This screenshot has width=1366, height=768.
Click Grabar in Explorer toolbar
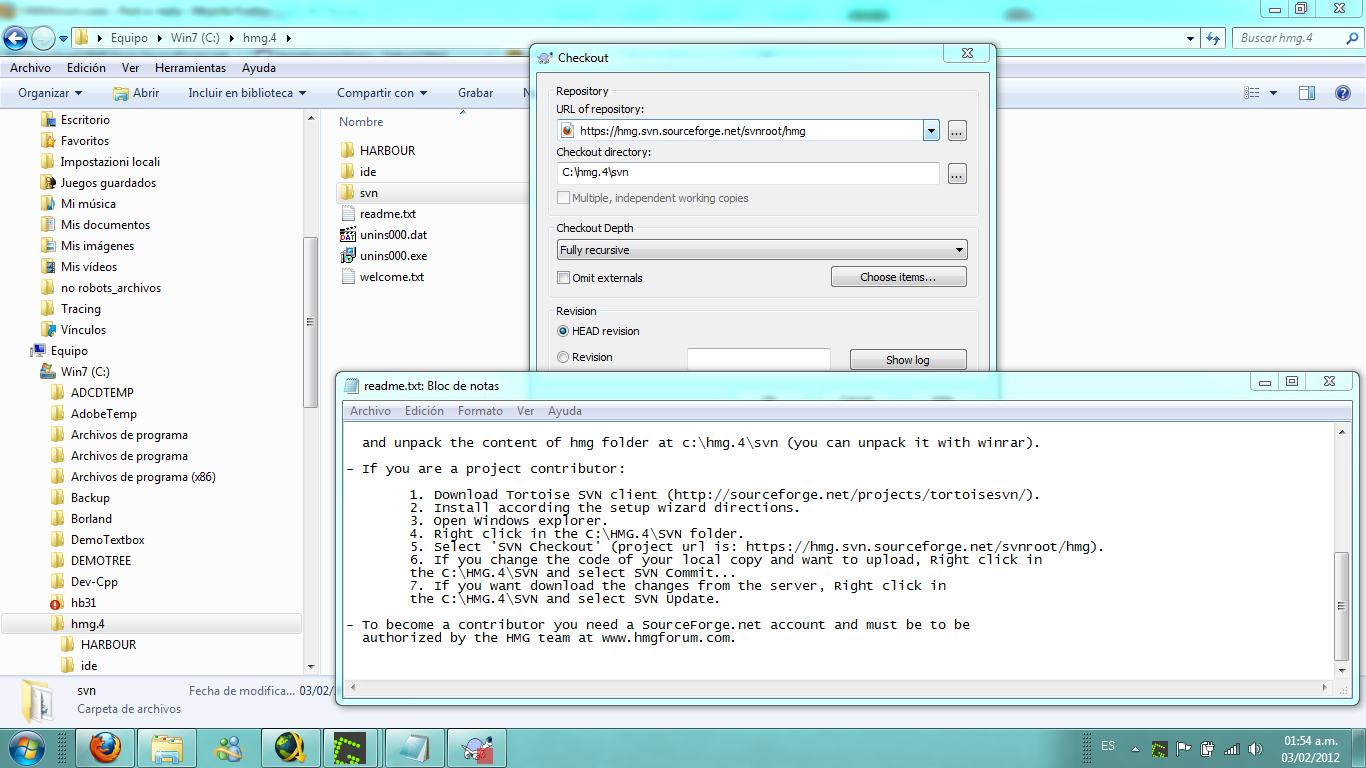[476, 93]
